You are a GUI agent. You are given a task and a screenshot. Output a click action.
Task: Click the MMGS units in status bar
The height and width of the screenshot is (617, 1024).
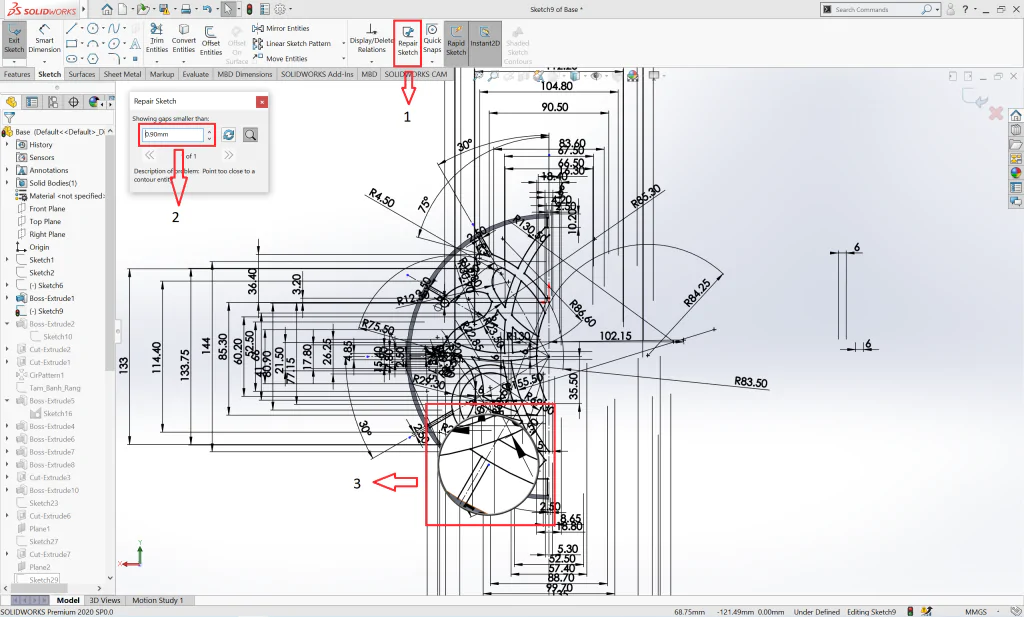click(976, 612)
